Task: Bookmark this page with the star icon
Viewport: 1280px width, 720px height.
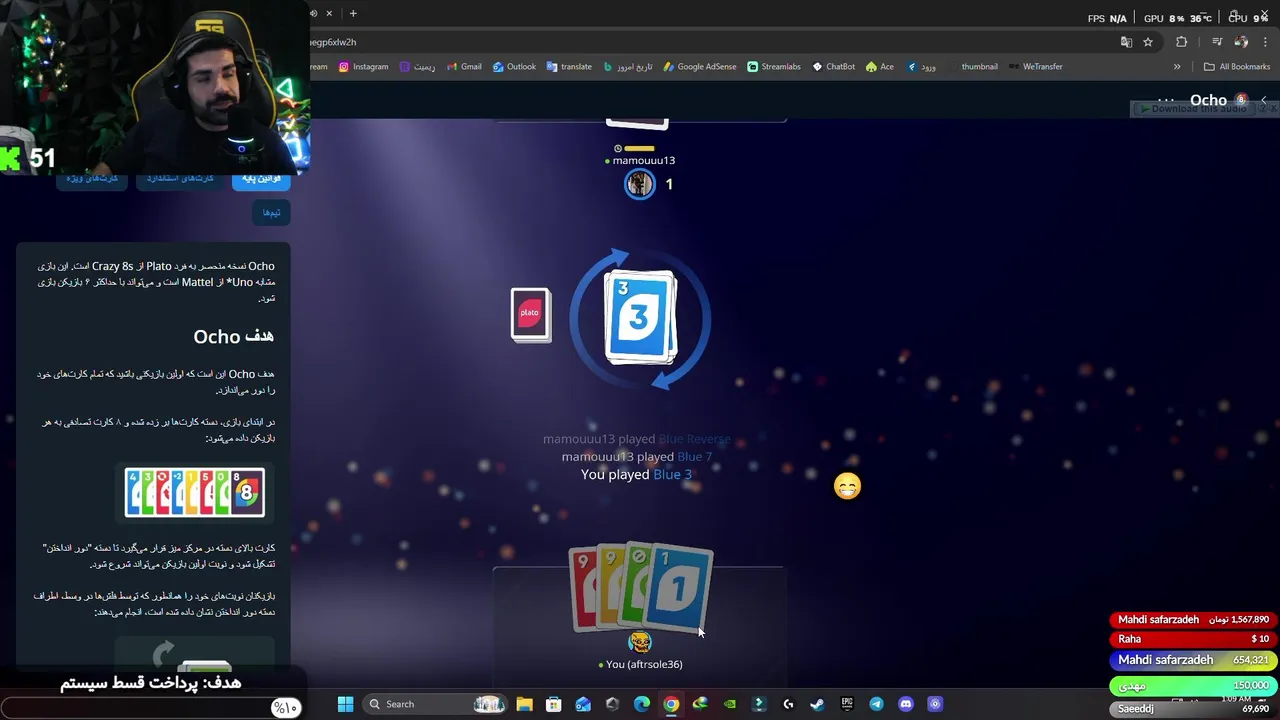Action: pos(1148,42)
